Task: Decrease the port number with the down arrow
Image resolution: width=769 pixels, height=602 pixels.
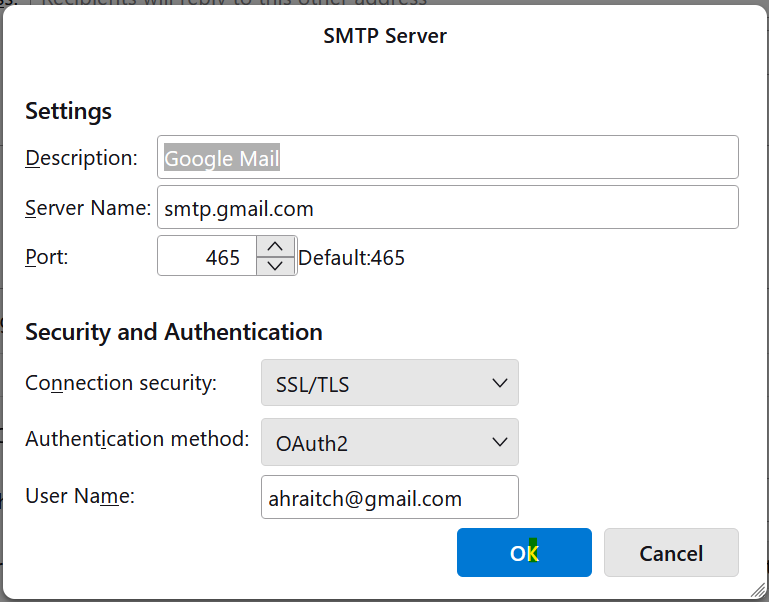Action: tap(276, 266)
